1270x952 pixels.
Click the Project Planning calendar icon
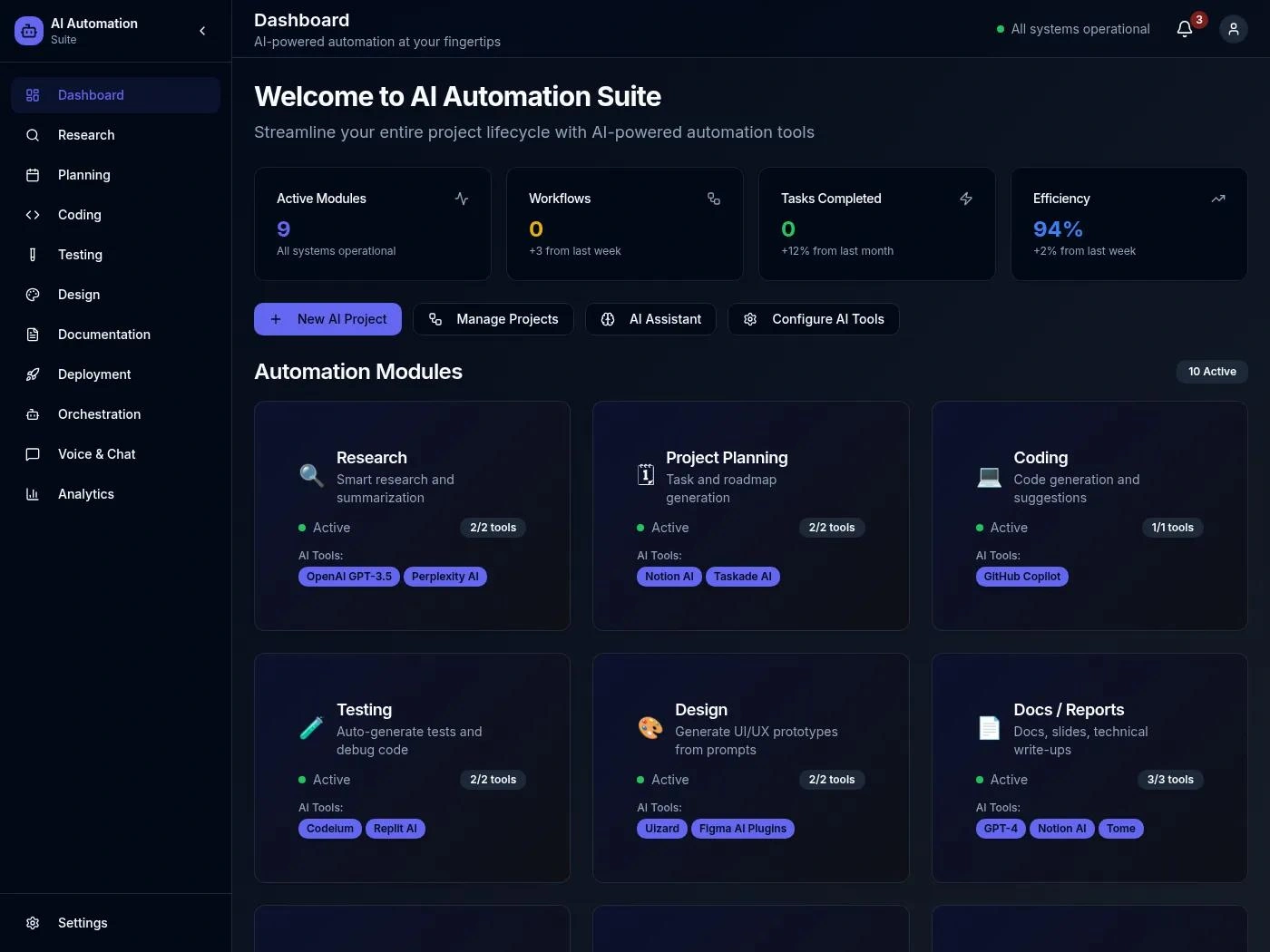coord(646,475)
